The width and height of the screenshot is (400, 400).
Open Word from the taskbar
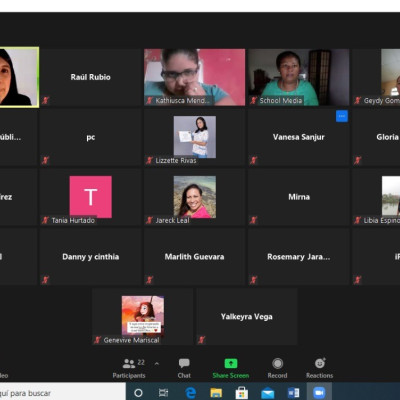[x=293, y=393]
